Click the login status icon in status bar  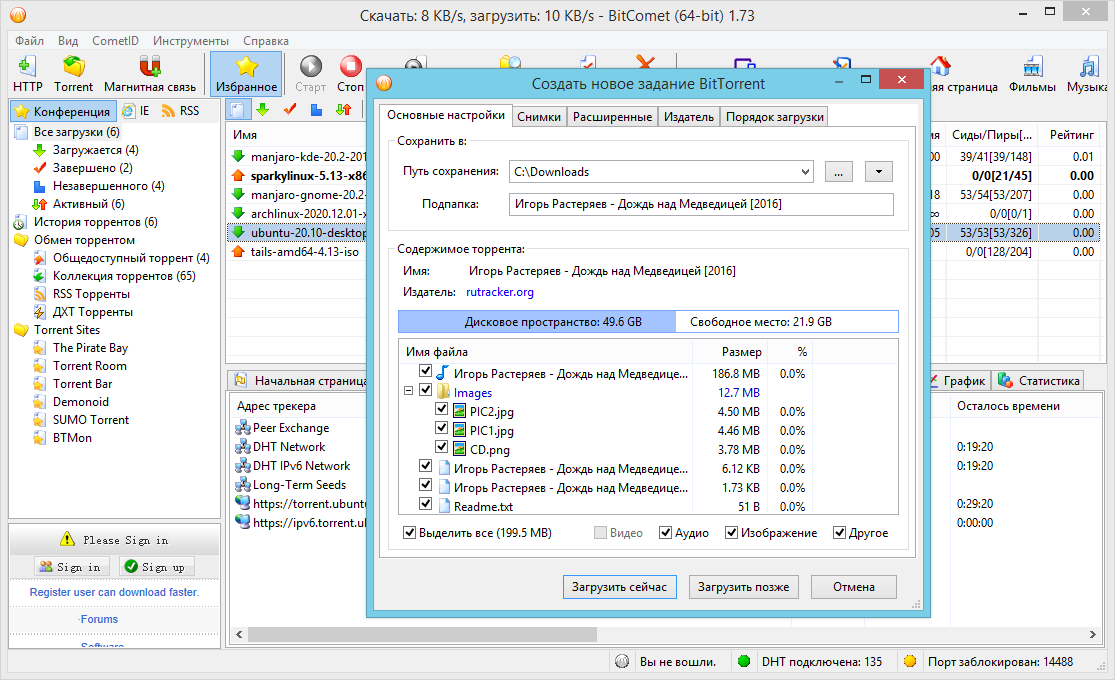coord(622,662)
